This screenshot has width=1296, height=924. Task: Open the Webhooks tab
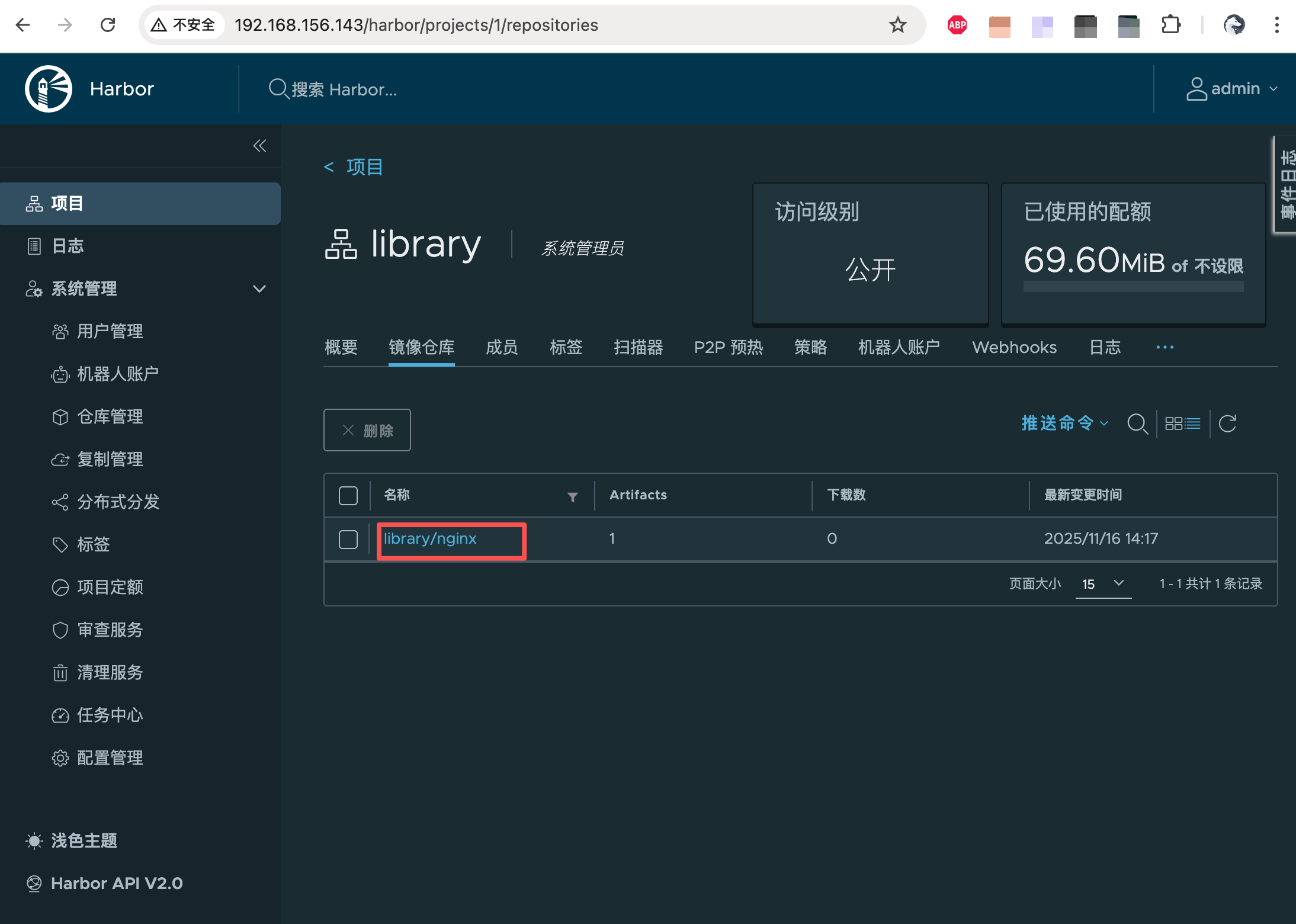pos(1014,347)
